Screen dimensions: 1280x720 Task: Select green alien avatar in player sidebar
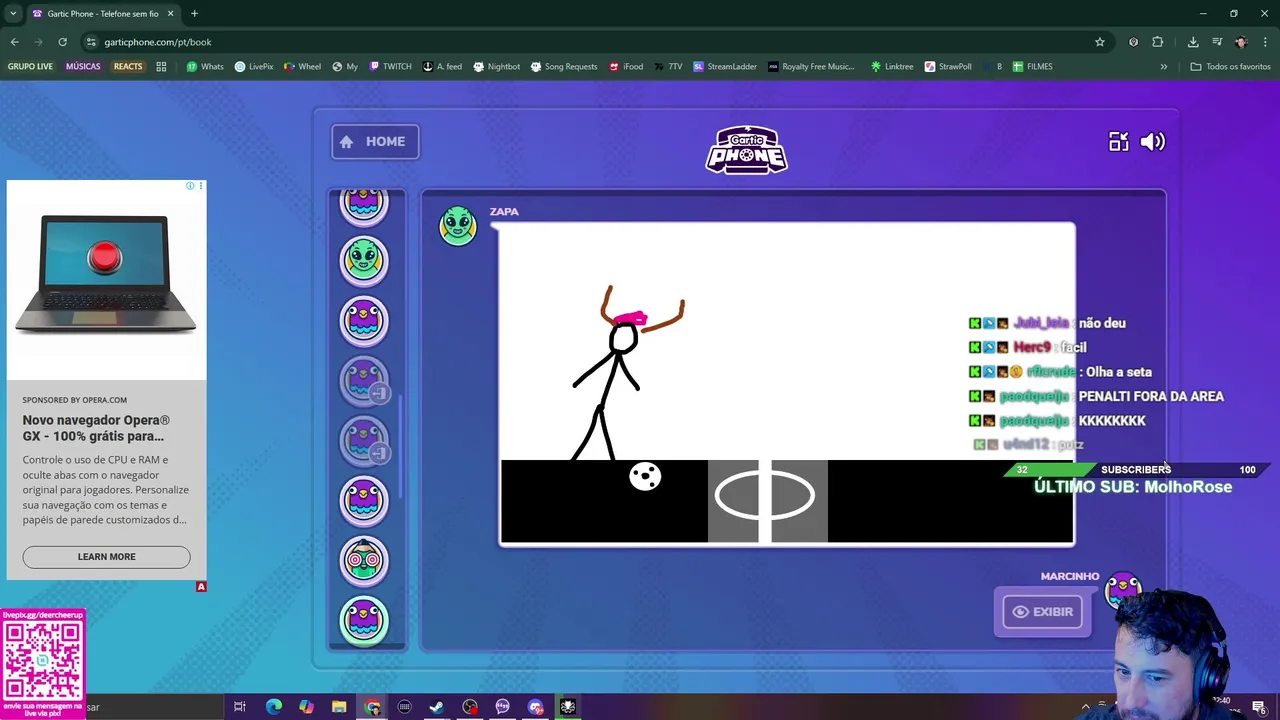click(x=364, y=260)
